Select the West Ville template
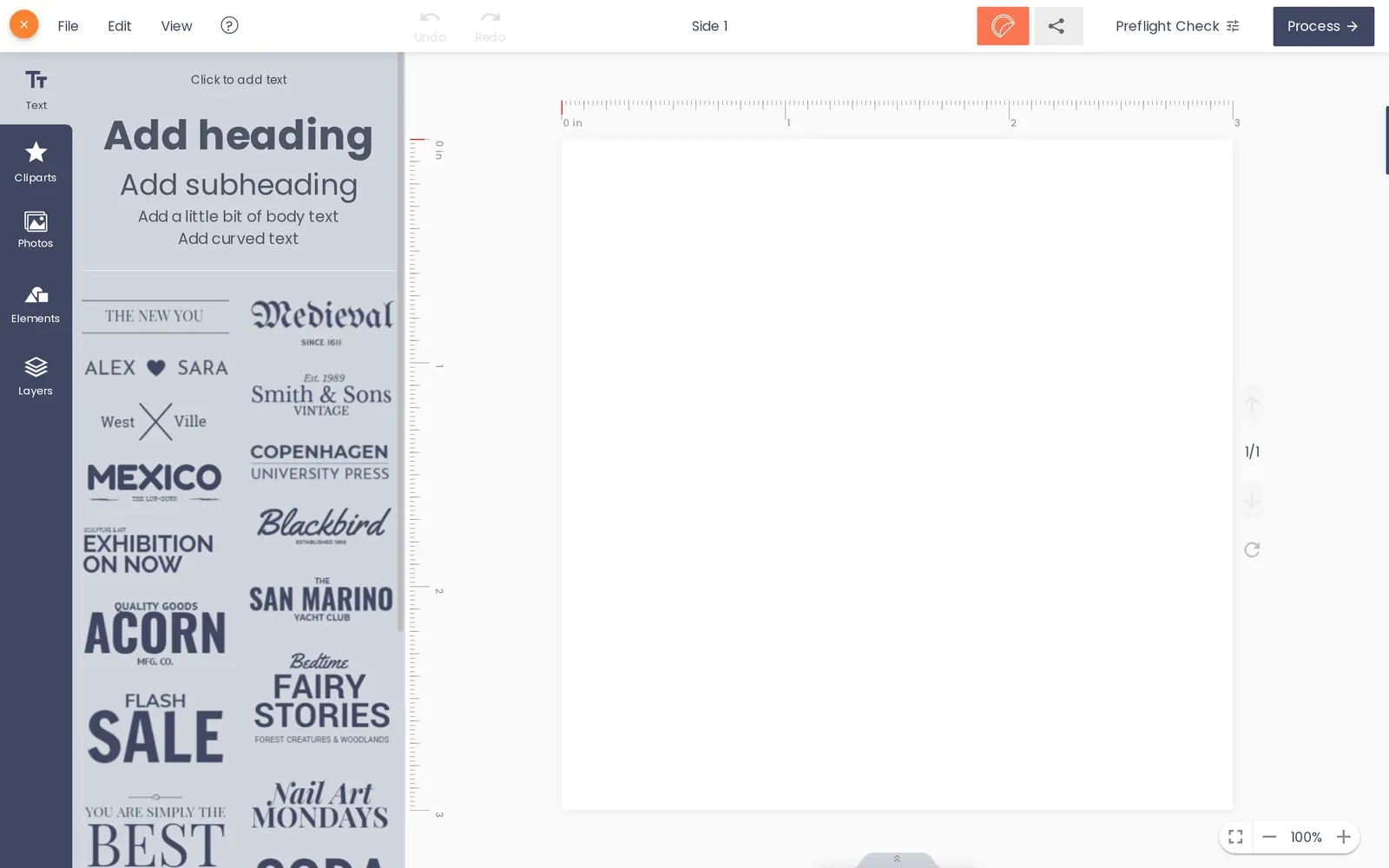The width and height of the screenshot is (1389, 868). point(155,422)
